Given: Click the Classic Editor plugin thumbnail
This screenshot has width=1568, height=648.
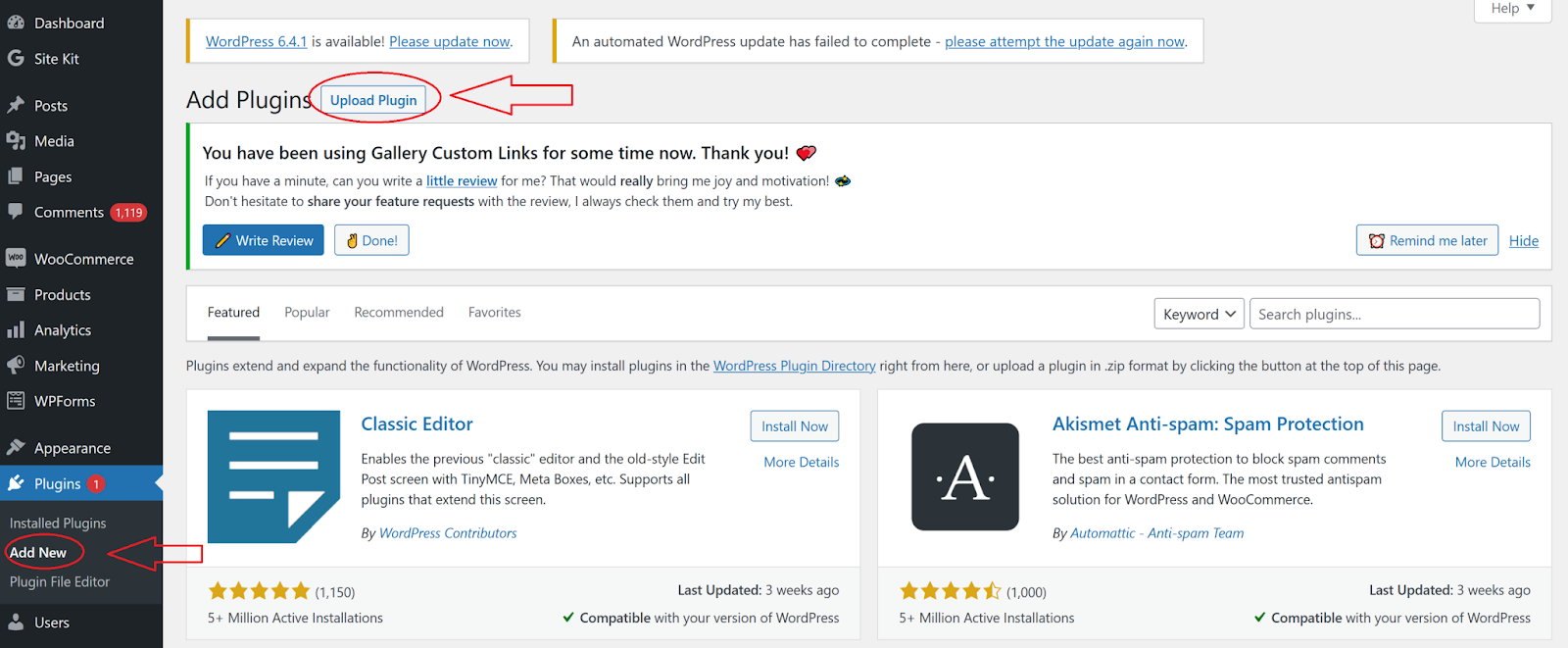Looking at the screenshot, I should pyautogui.click(x=273, y=476).
